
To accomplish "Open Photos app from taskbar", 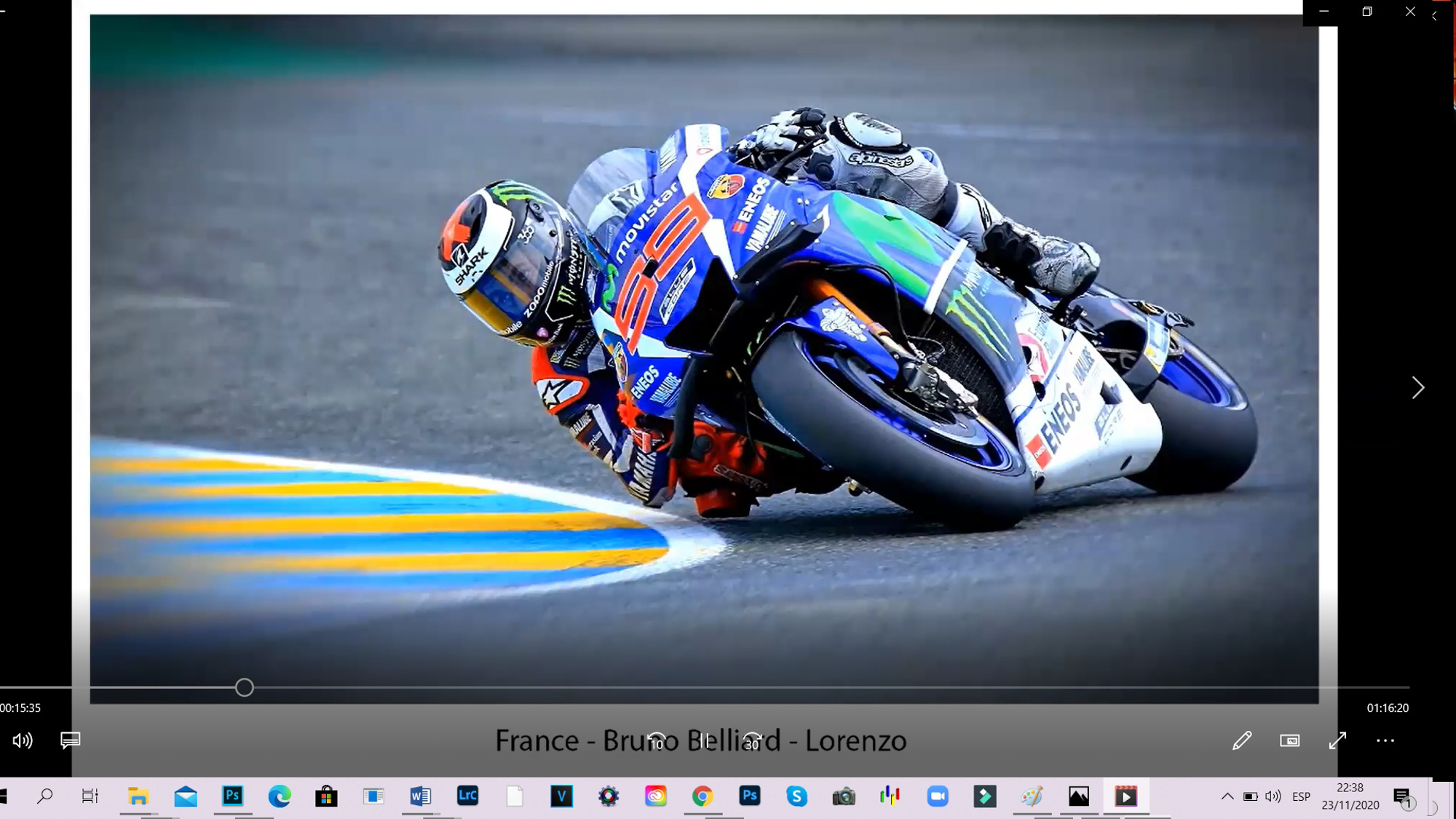I will (x=1079, y=796).
